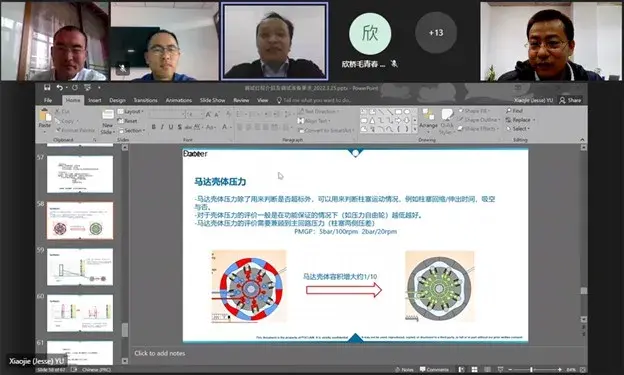
Task: Open Shape Outline options
Action: tap(479, 120)
